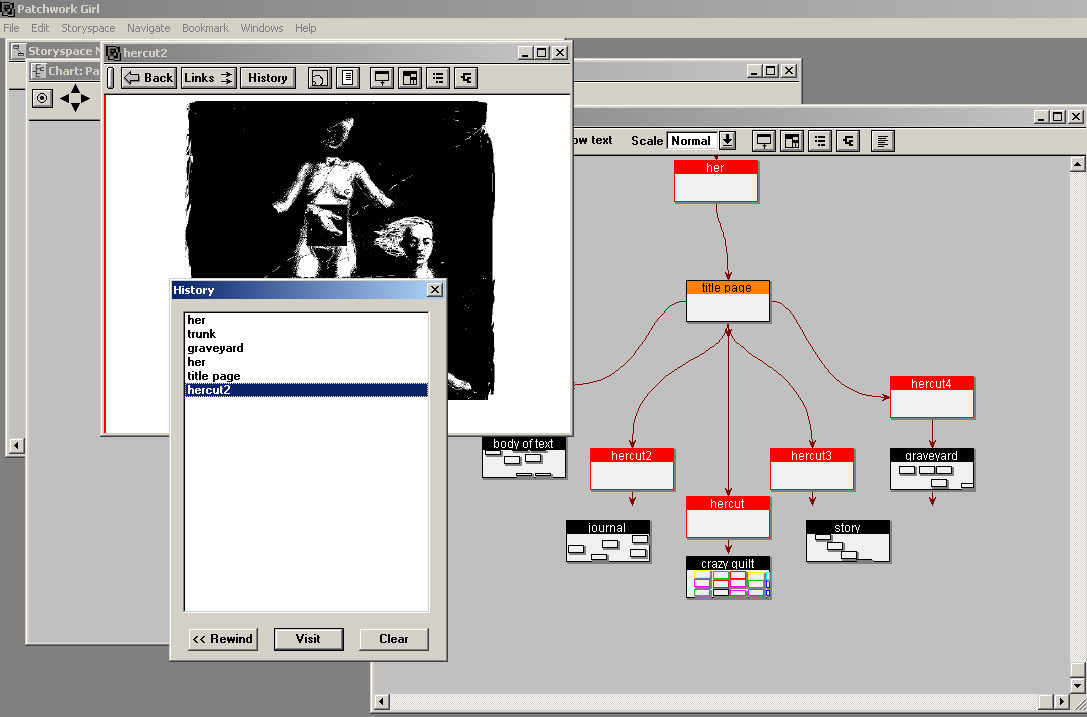The image size is (1087, 717).
Task: Select the 'her' node in the map
Action: tap(715, 181)
